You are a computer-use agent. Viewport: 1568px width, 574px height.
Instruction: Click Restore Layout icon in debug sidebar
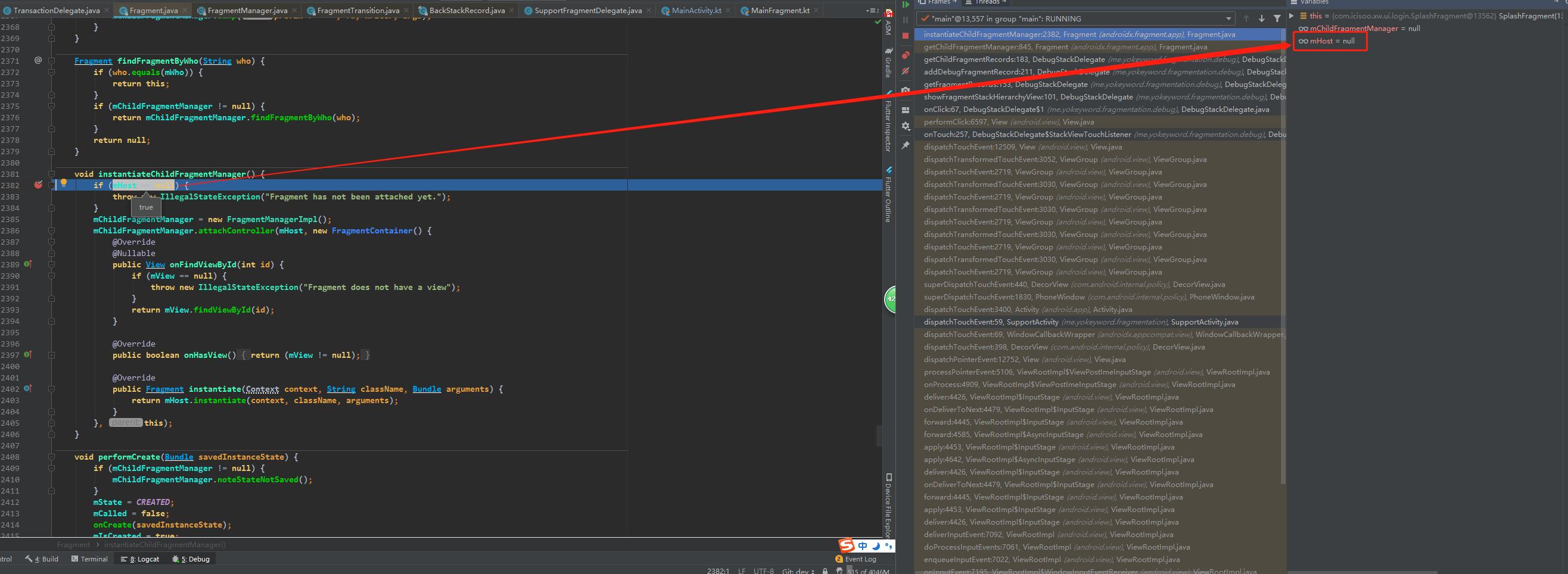pyautogui.click(x=905, y=110)
